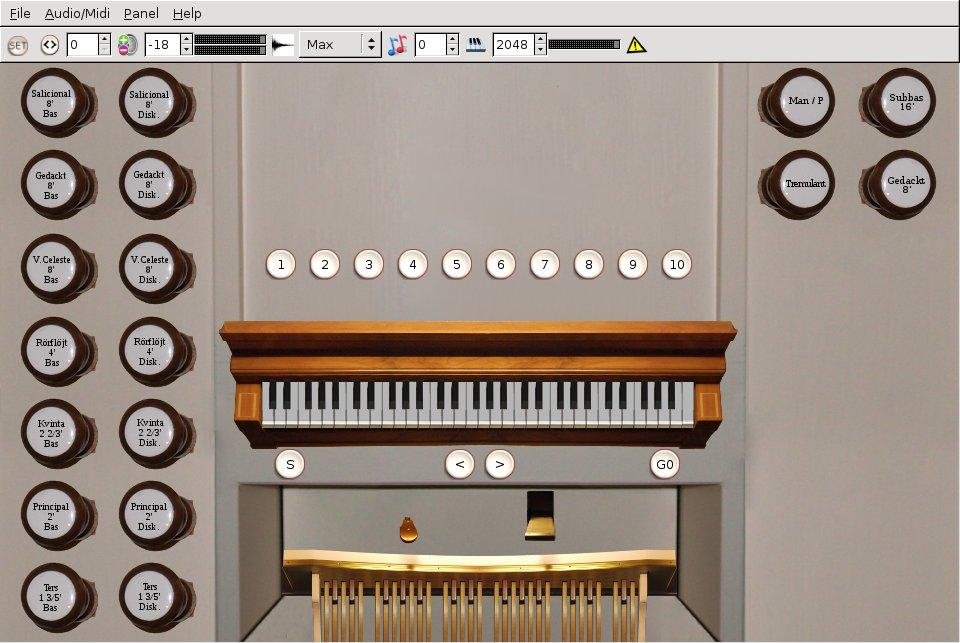Increase transpose with up spinner arrow
Viewport: 960px width, 643px height.
click(x=452, y=39)
